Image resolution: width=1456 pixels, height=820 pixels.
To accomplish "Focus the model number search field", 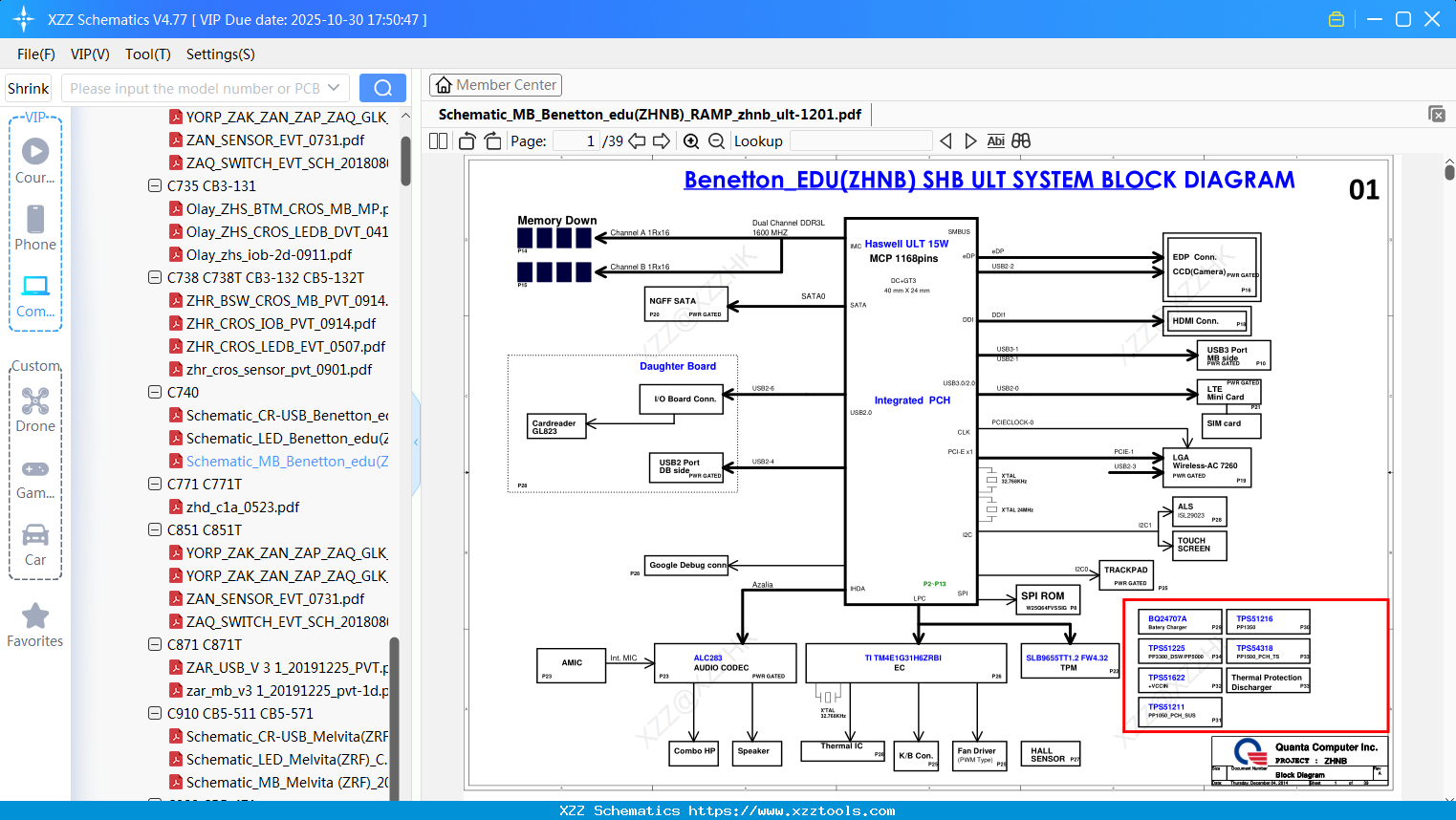I will [x=196, y=88].
